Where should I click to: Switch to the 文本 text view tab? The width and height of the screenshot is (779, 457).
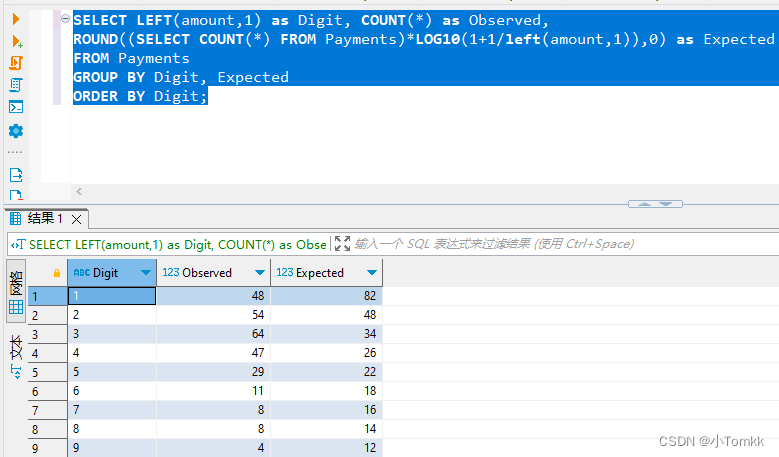pyautogui.click(x=16, y=347)
